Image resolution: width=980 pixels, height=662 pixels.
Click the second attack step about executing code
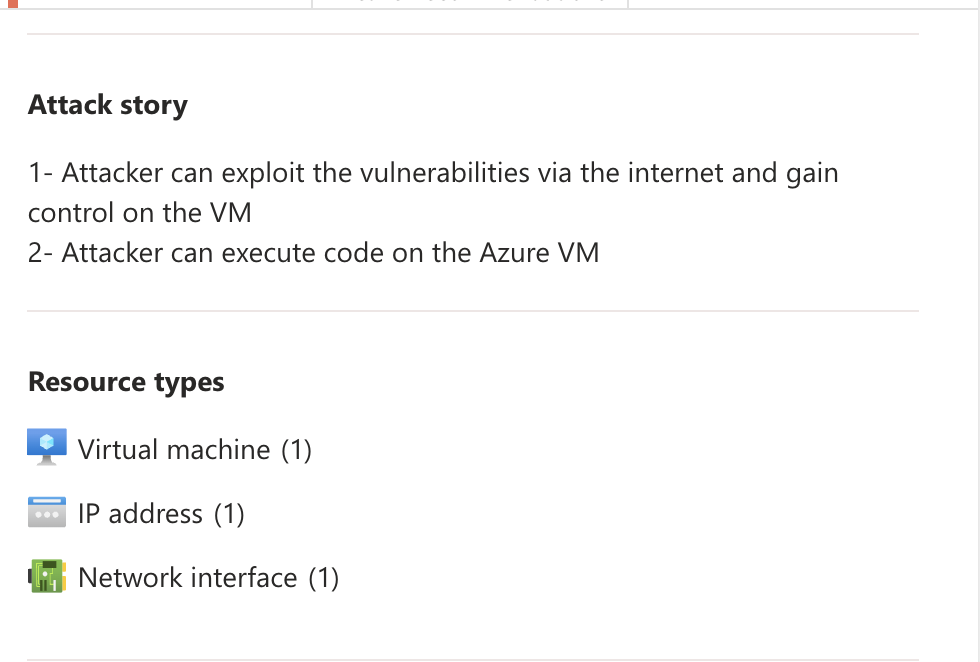(x=313, y=252)
